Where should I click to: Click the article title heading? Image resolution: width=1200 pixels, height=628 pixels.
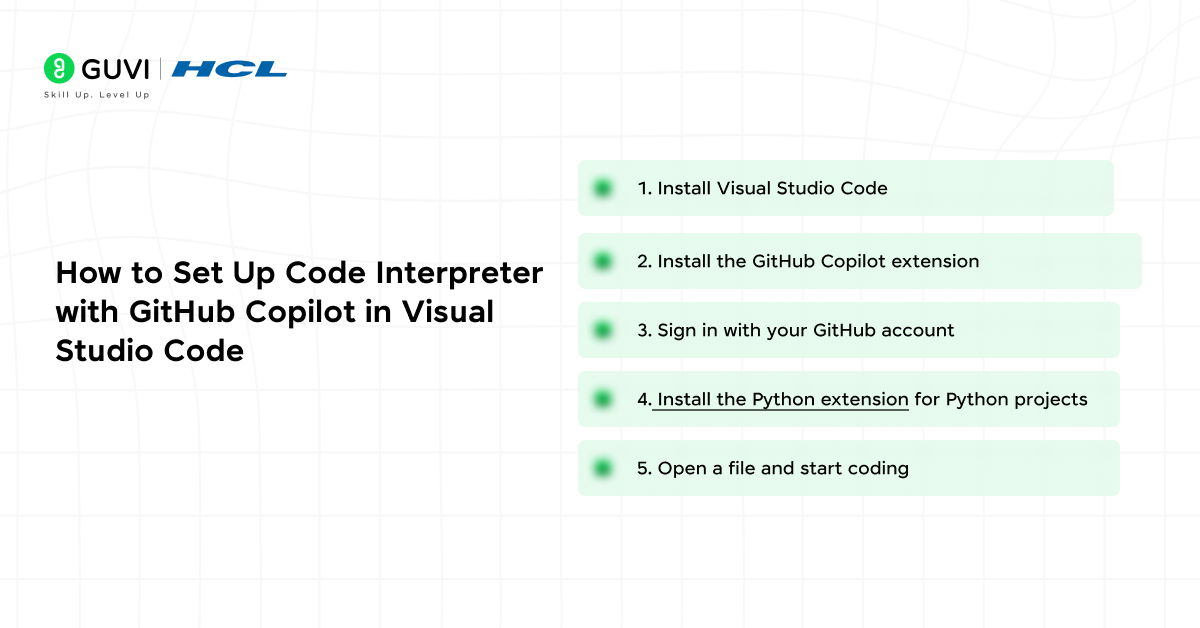point(300,311)
